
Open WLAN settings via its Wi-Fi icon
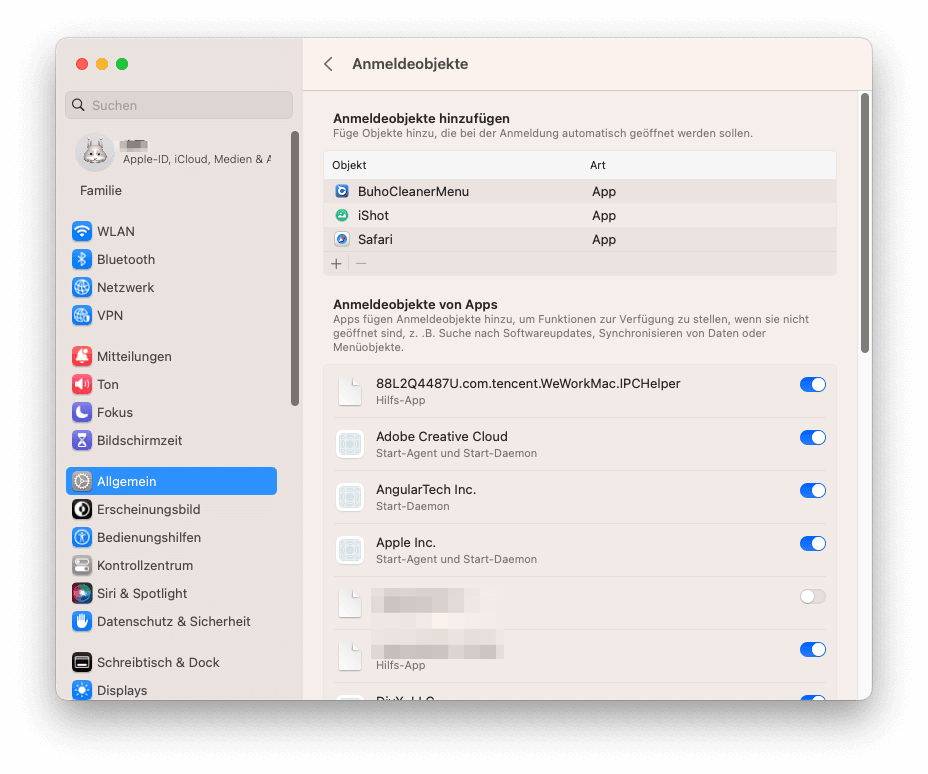click(x=82, y=231)
